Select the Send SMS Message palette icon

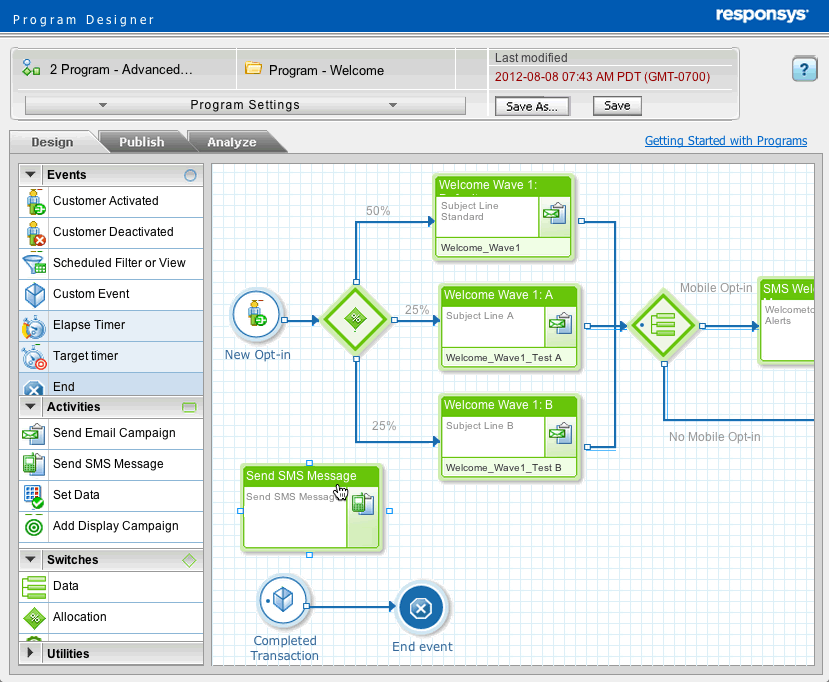point(34,464)
